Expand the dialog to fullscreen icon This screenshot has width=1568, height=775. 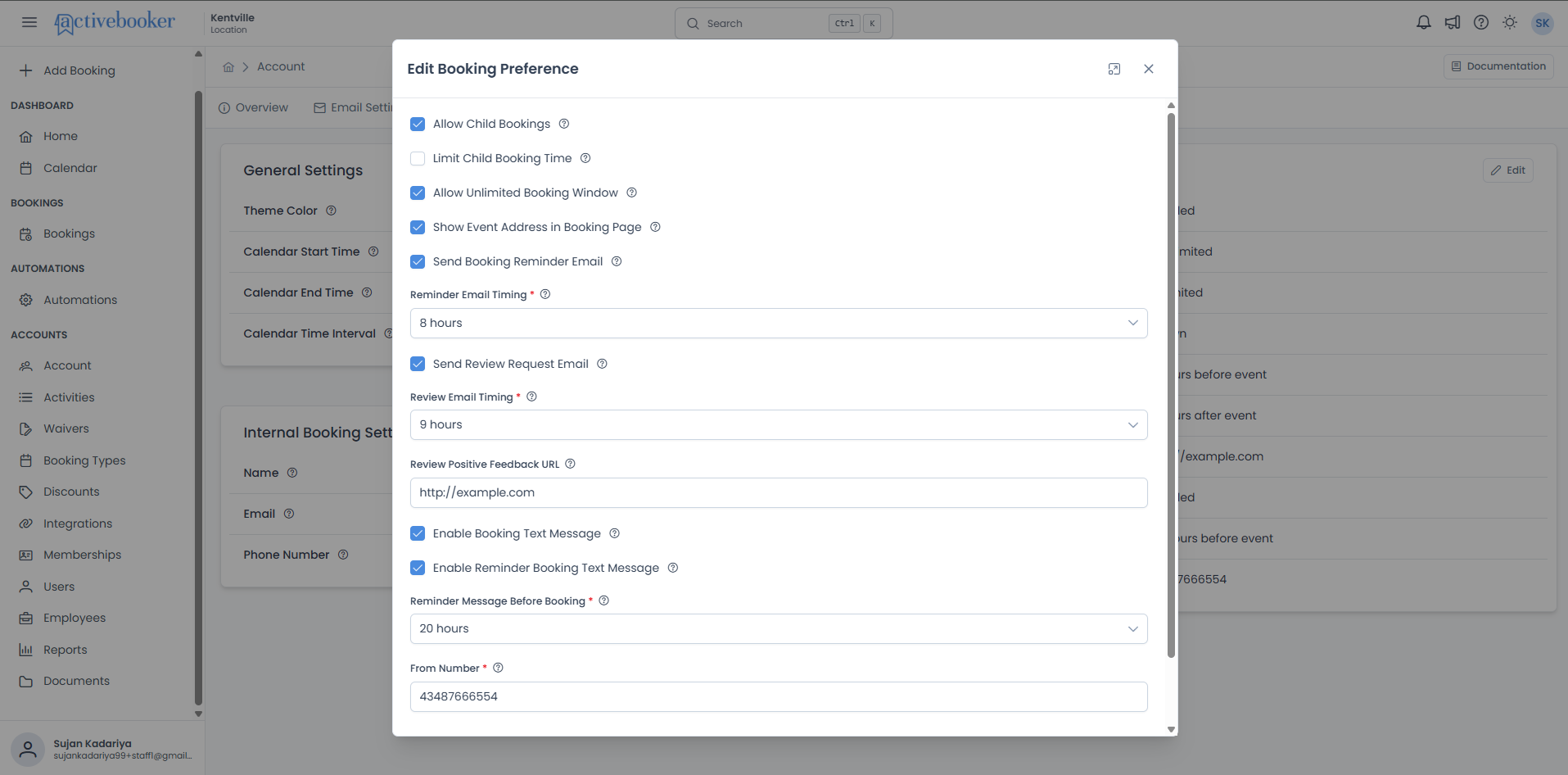pyautogui.click(x=1114, y=69)
